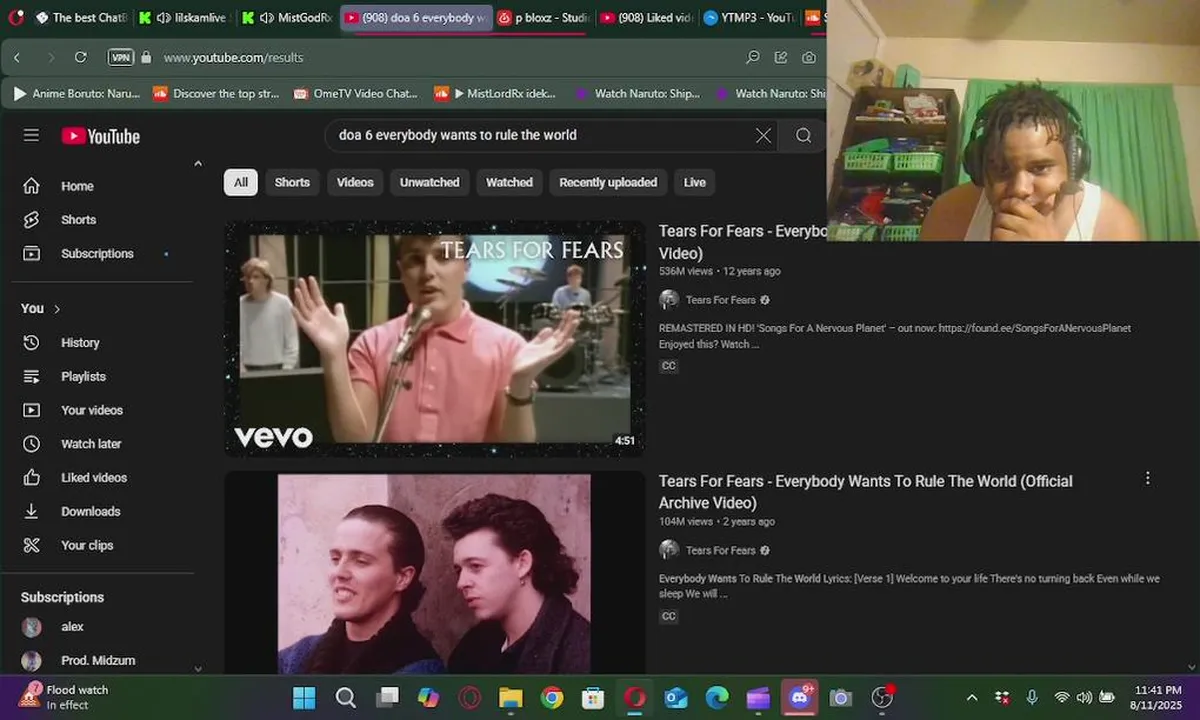Open the alex subscription channel
This screenshot has width=1200, height=720.
(x=72, y=627)
